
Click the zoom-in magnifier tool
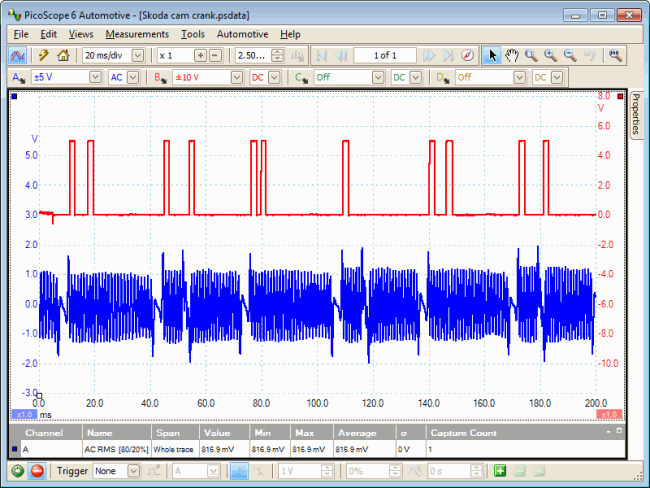click(x=550, y=56)
